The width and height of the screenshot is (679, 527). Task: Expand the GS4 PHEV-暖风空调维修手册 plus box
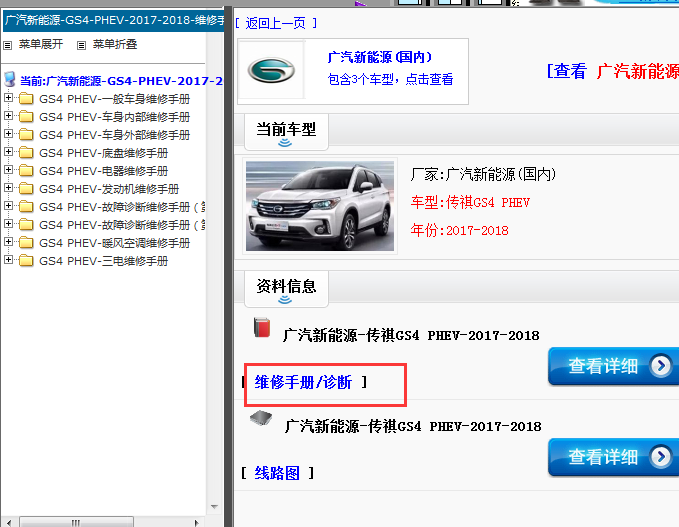pos(8,242)
